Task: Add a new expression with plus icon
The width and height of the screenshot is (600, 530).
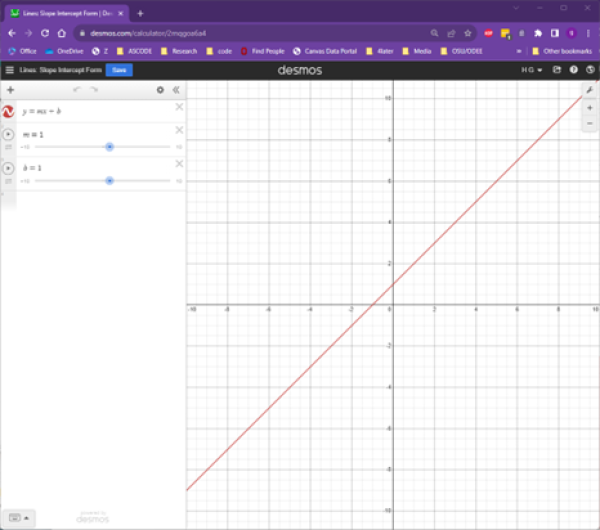Action: click(10, 90)
